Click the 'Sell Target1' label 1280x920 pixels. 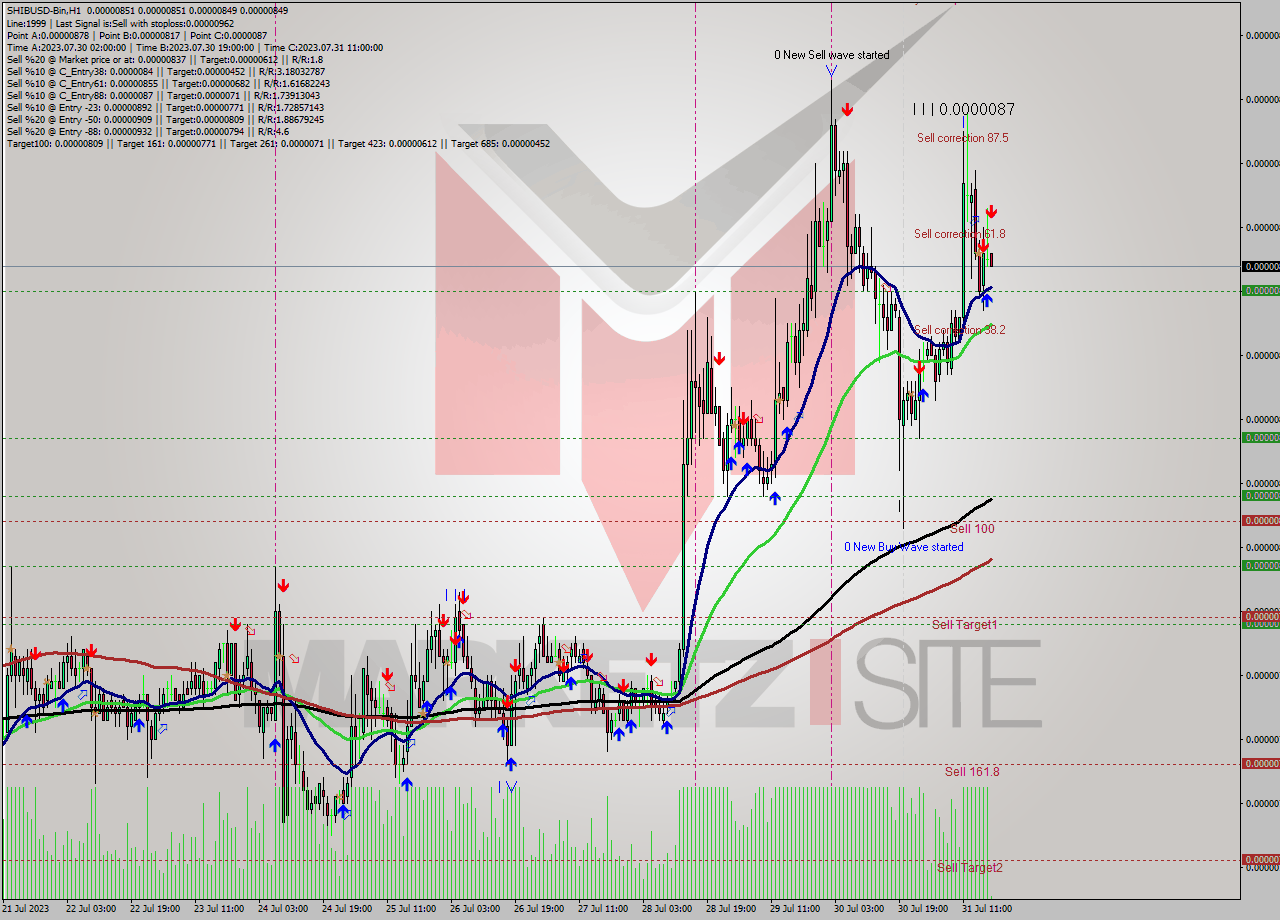click(x=964, y=624)
